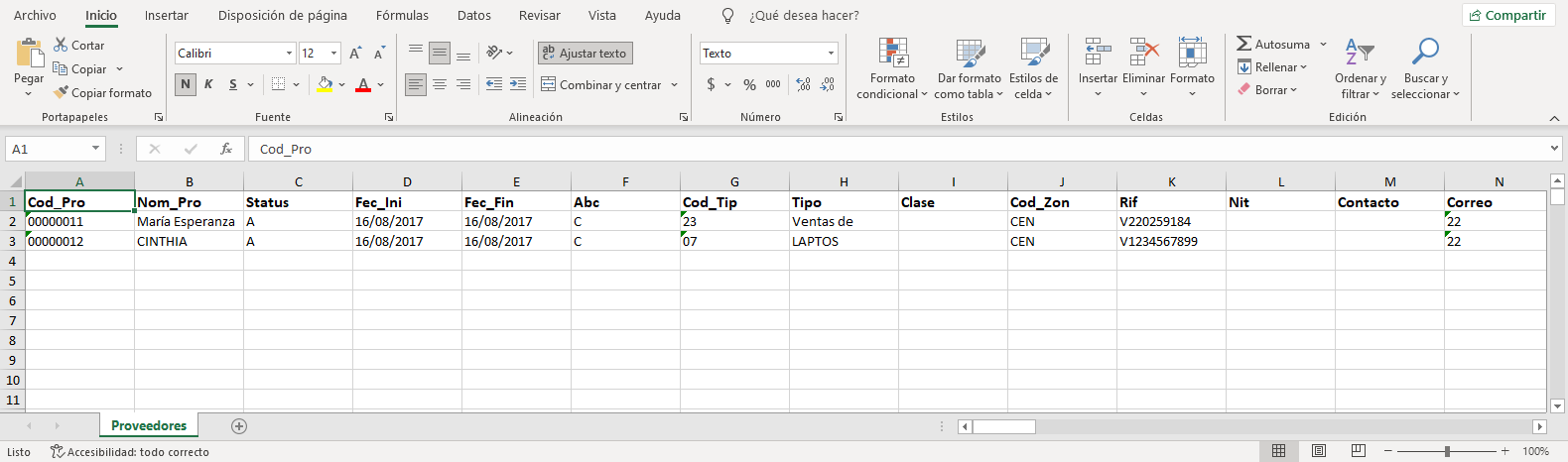This screenshot has width=1568, height=462.
Task: Add a new sheet with plus icon
Action: pyautogui.click(x=238, y=425)
